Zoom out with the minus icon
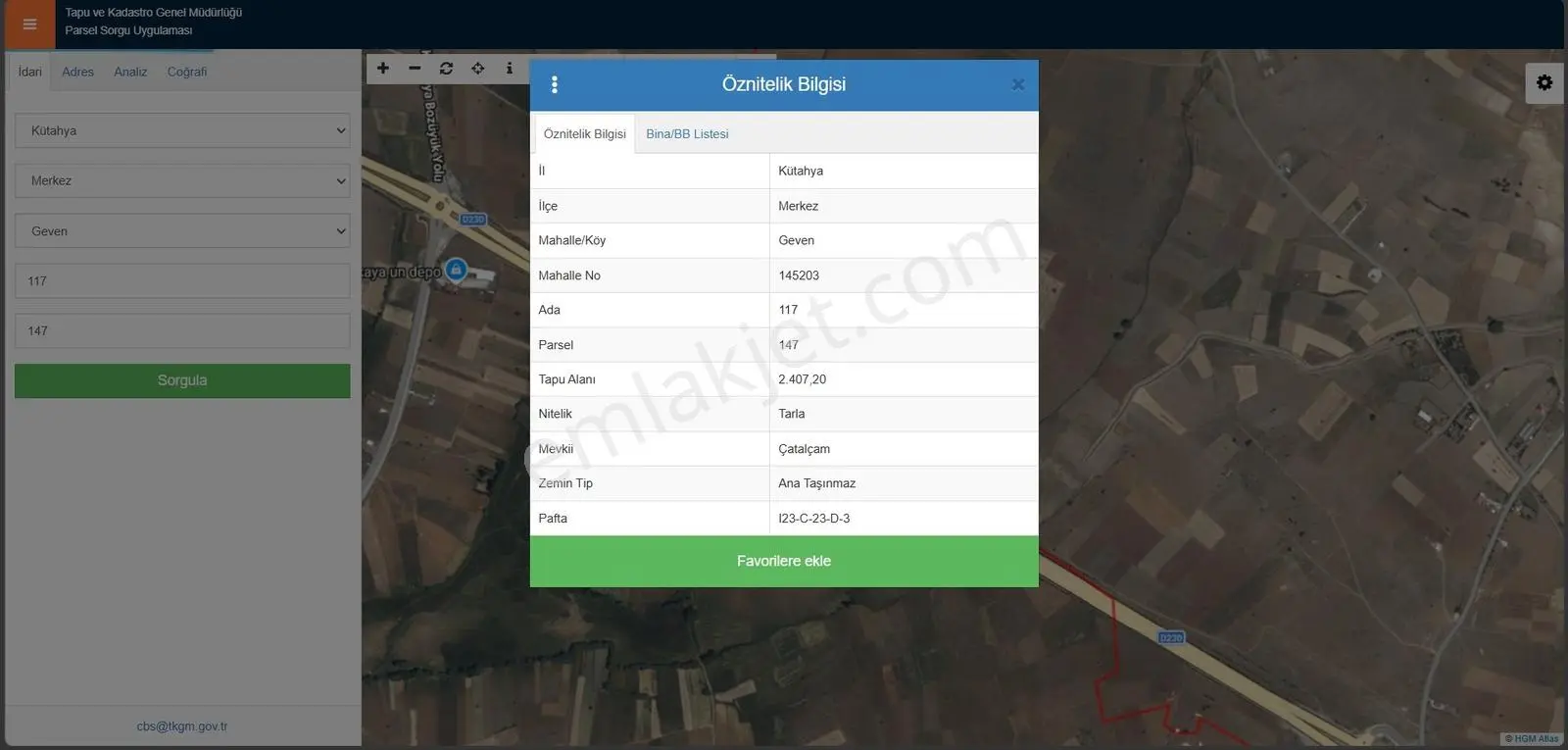The image size is (1568, 750). (415, 69)
